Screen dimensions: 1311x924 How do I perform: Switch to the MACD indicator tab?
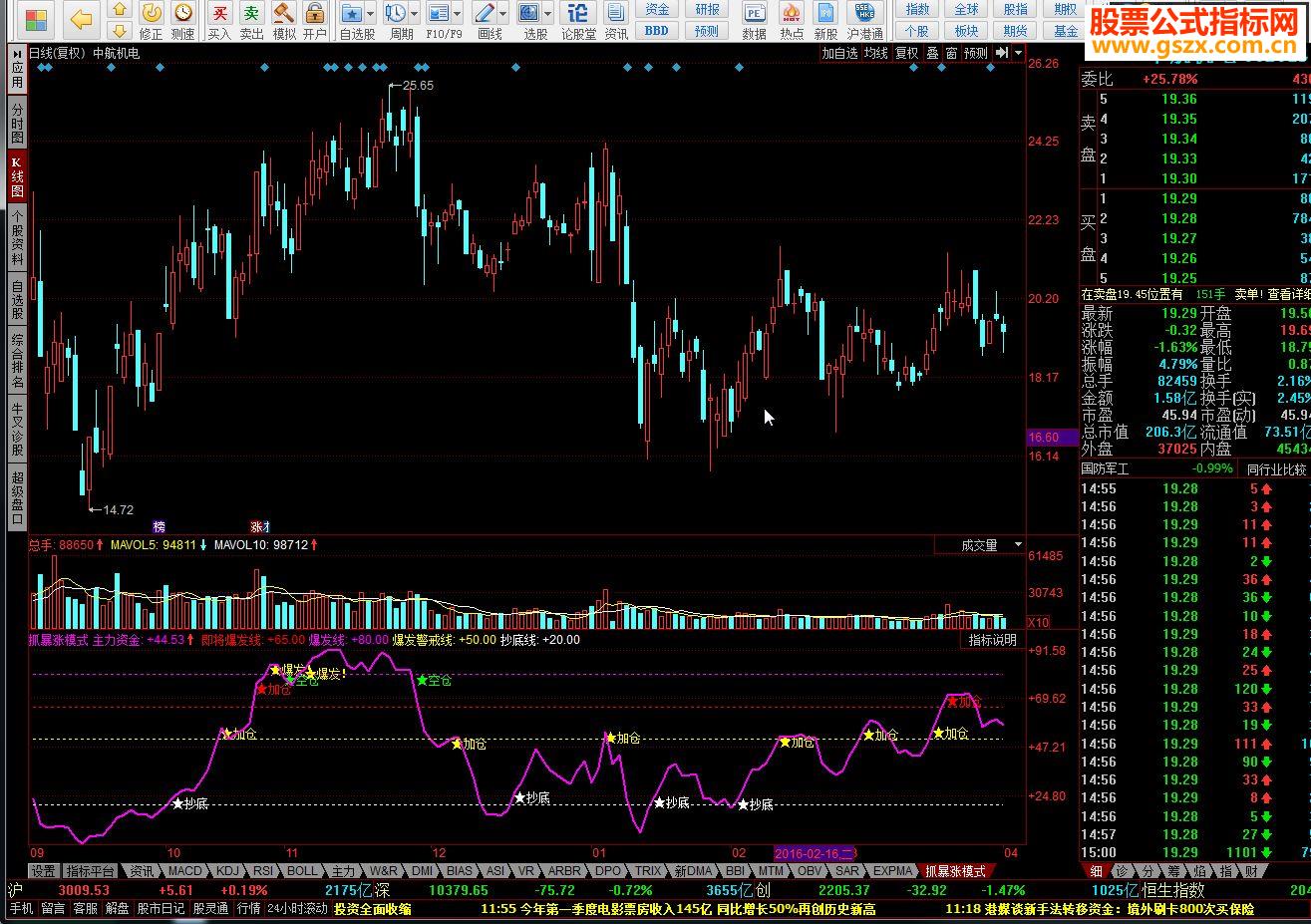coord(184,871)
